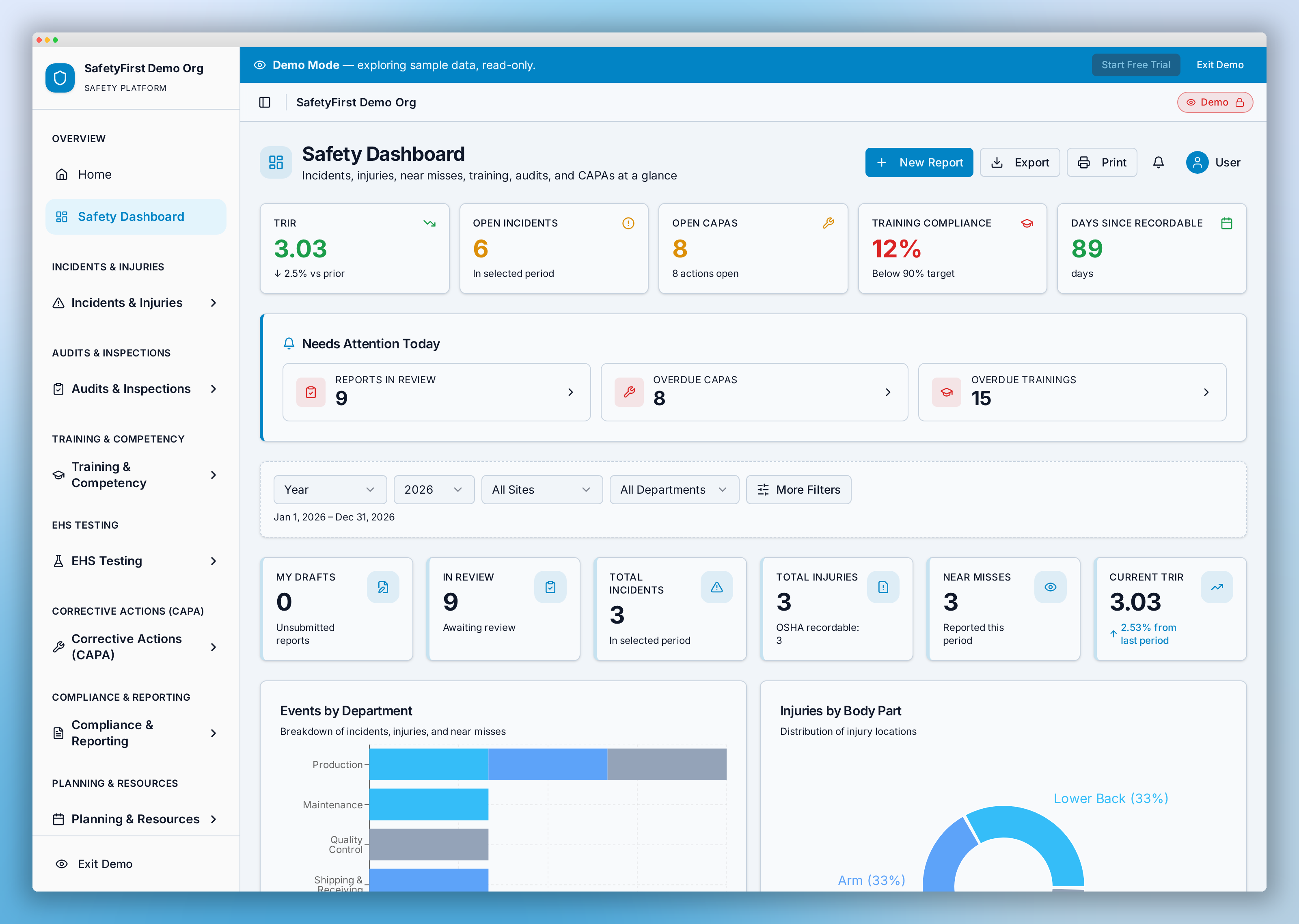The height and width of the screenshot is (924, 1299).
Task: Click the Total Injuries file icon
Action: pos(883,587)
